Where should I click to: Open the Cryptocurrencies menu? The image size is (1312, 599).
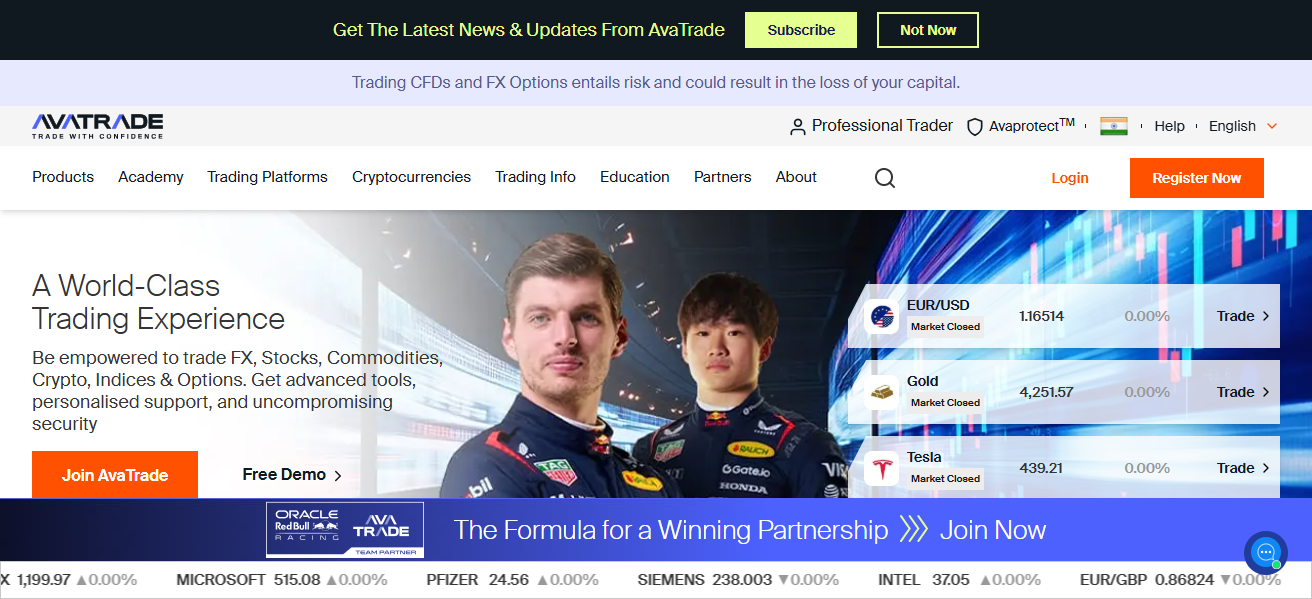point(411,177)
